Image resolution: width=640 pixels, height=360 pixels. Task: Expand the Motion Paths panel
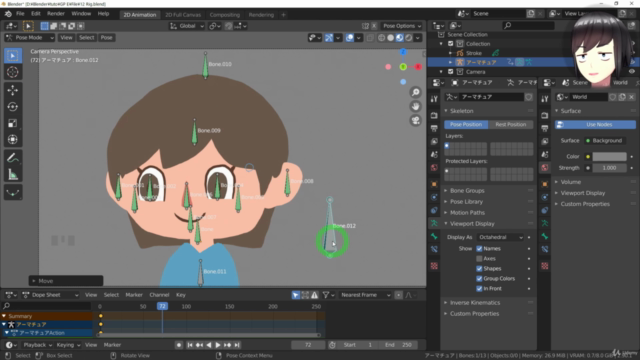pyautogui.click(x=467, y=213)
